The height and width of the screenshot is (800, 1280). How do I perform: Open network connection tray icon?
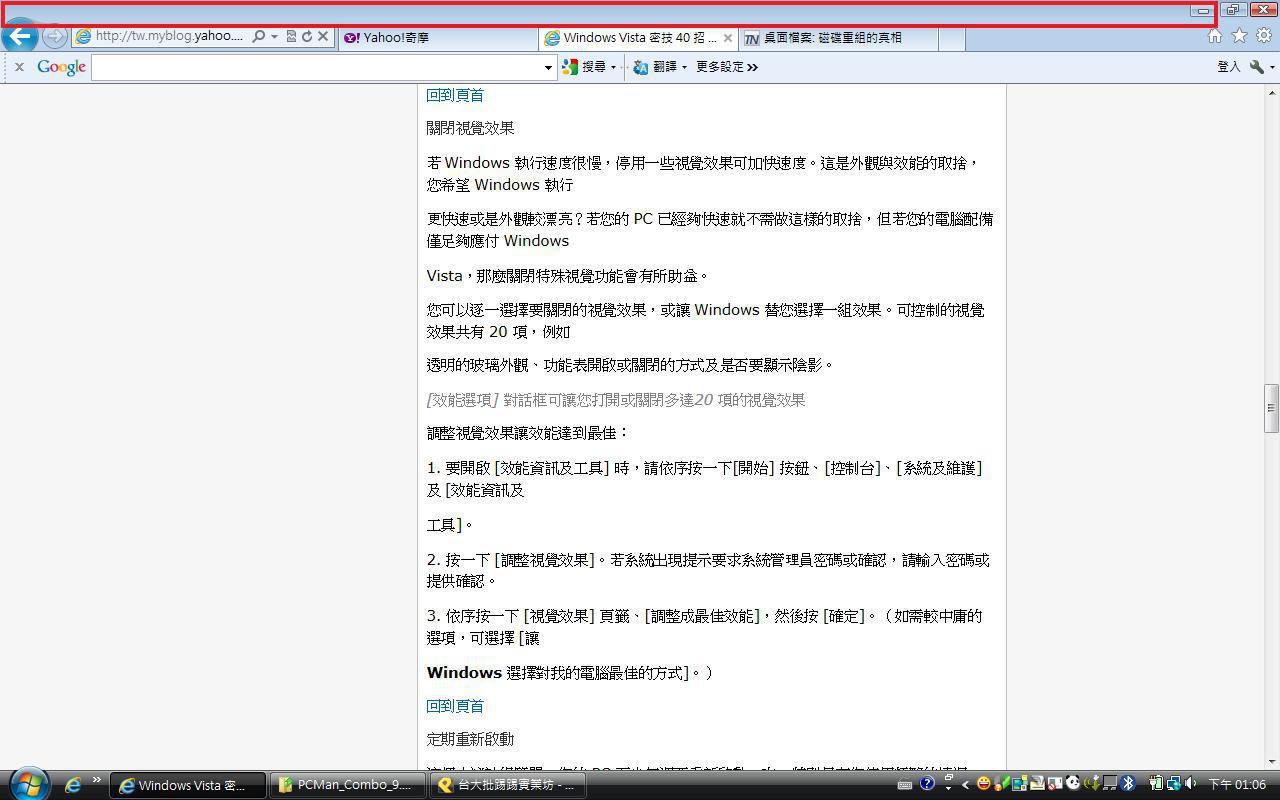(x=1172, y=784)
